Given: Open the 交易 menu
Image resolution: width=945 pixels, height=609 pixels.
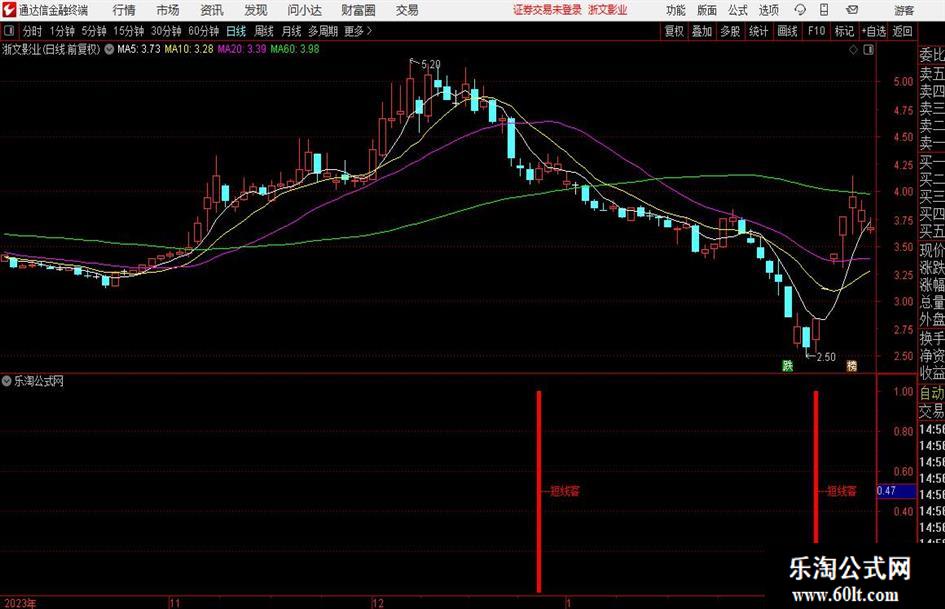Looking at the screenshot, I should (407, 10).
